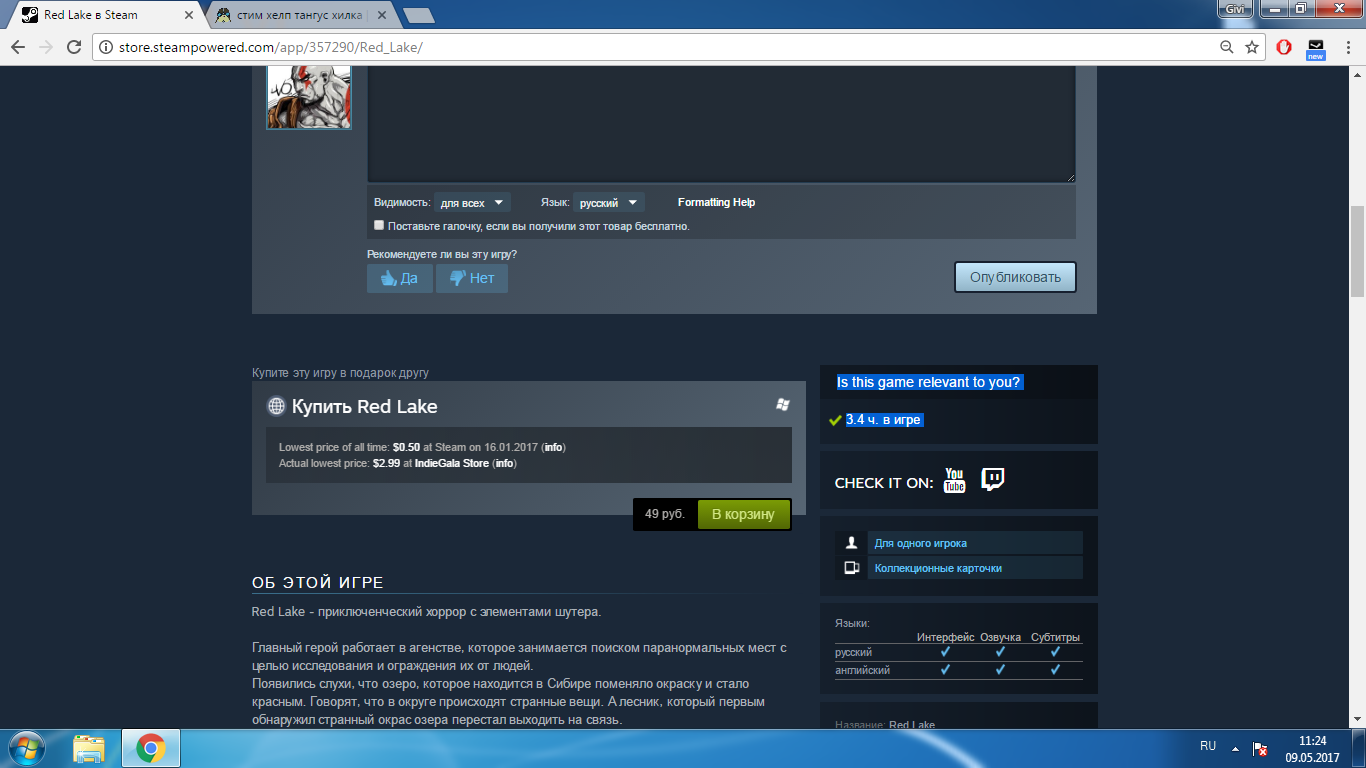Click the 'Купить Red Lake' purchase title
1366x768 pixels.
pyautogui.click(x=364, y=407)
